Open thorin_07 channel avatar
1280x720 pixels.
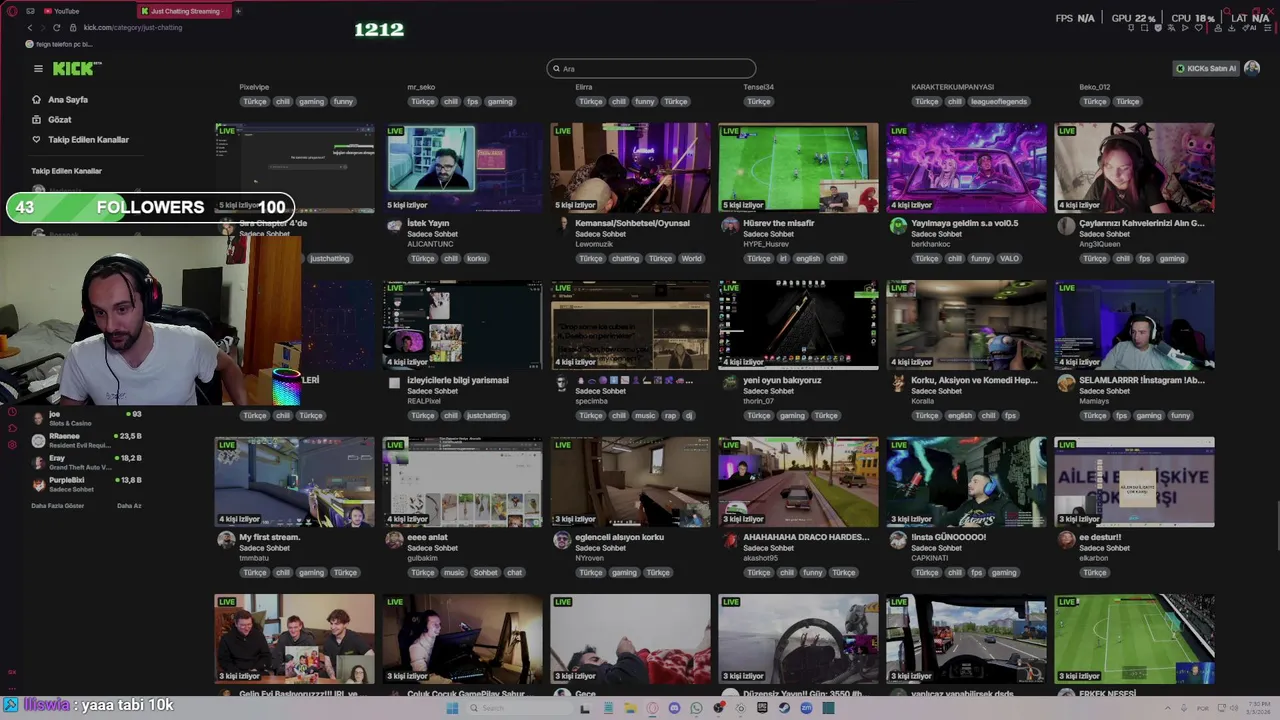tap(730, 383)
